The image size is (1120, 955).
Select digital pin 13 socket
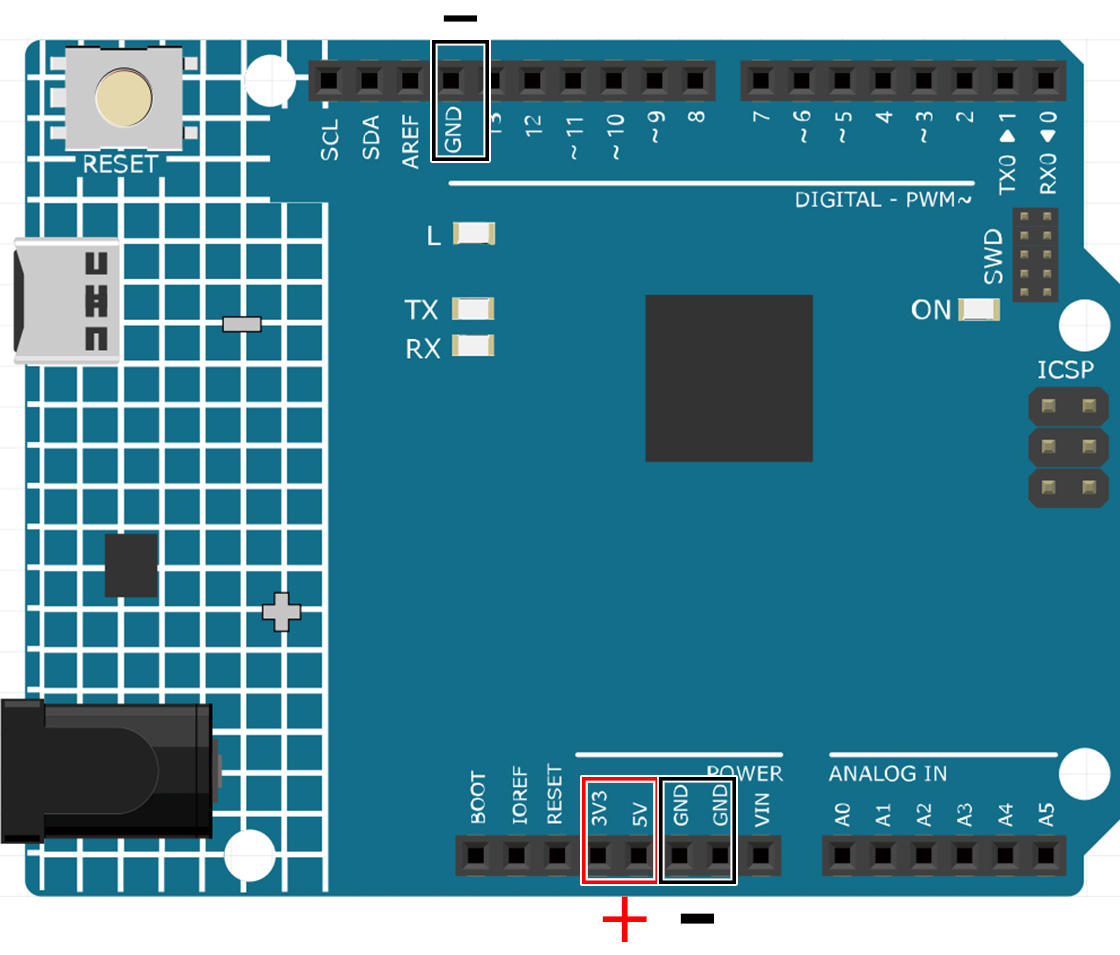pos(491,80)
